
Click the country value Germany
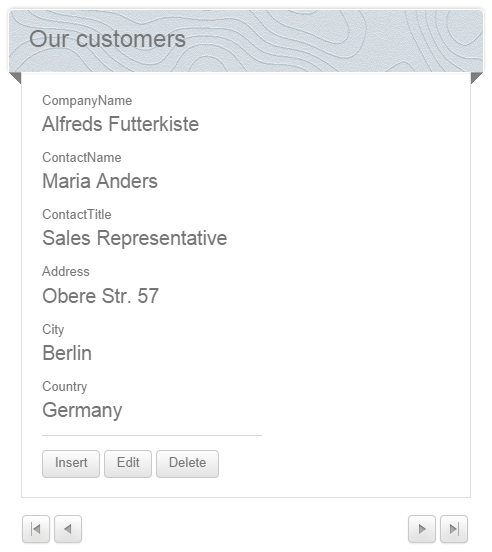click(82, 410)
